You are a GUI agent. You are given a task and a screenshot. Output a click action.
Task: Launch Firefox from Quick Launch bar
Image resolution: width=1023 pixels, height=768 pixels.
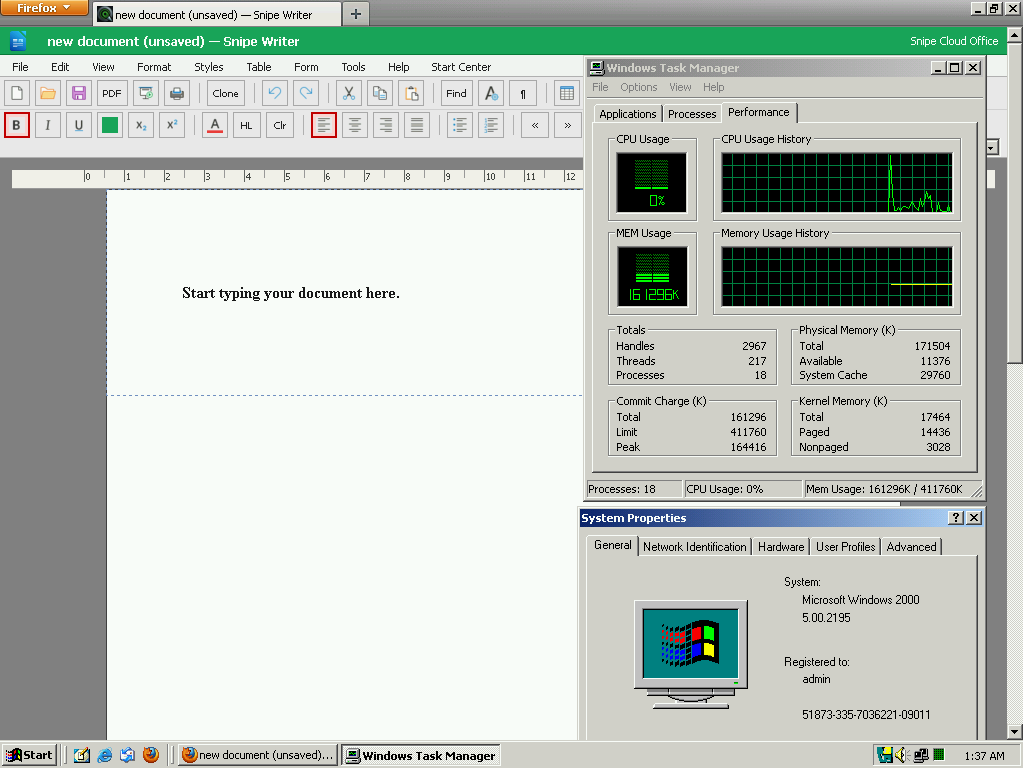[151, 755]
